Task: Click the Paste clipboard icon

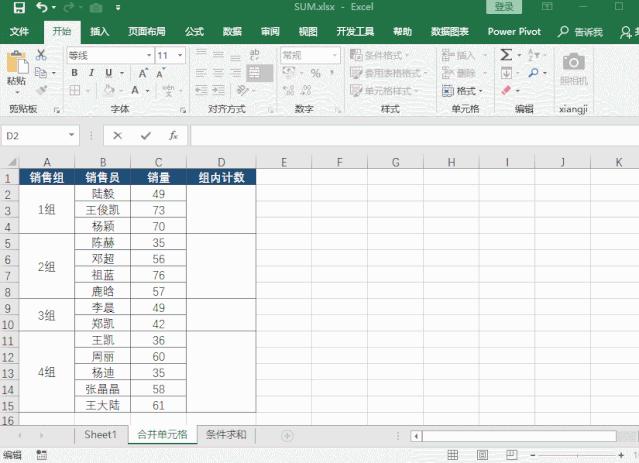Action: click(17, 63)
